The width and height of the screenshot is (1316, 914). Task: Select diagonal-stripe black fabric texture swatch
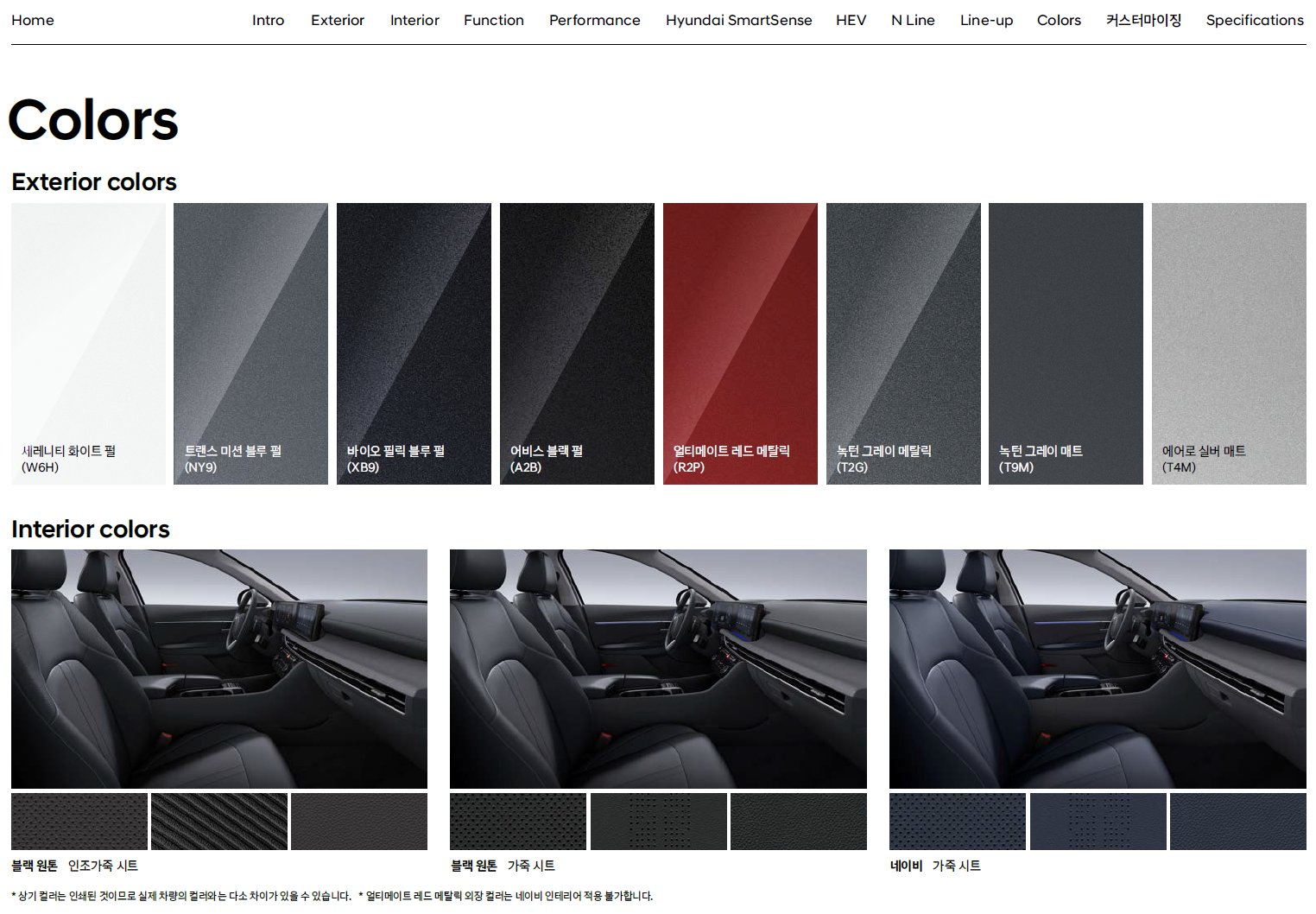pyautogui.click(x=219, y=822)
